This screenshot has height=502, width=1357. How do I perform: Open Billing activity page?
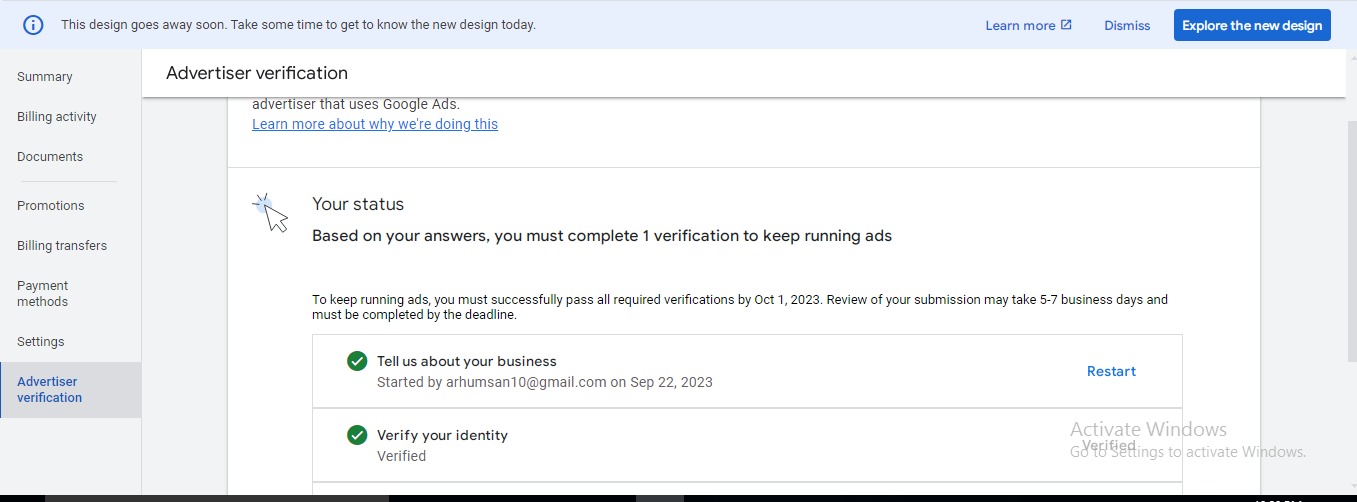click(57, 117)
